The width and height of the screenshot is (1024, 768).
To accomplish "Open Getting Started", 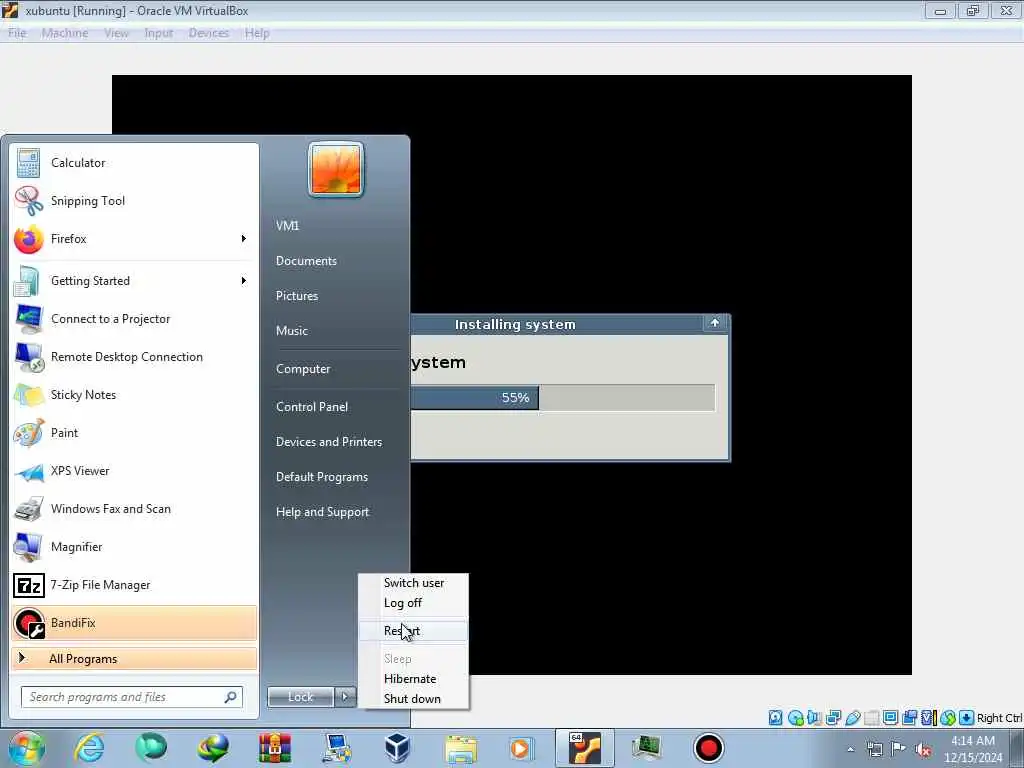I will click(134, 281).
